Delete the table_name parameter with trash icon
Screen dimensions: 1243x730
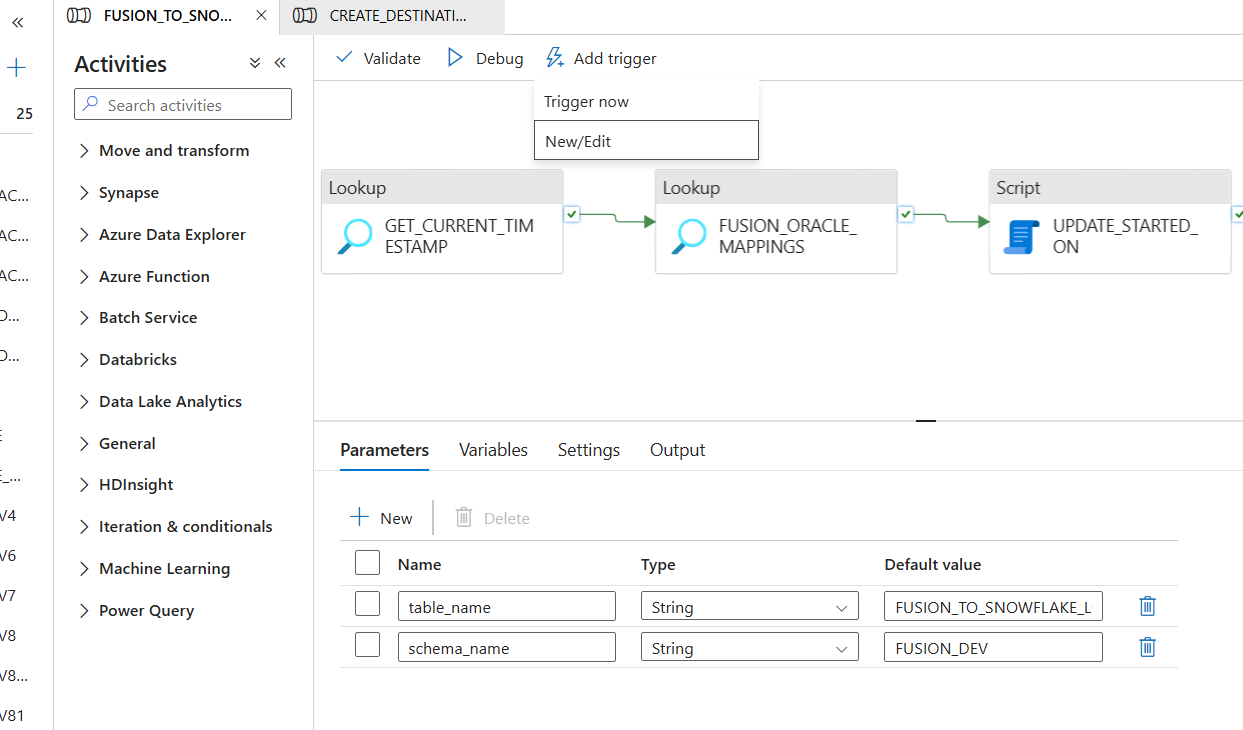pyautogui.click(x=1148, y=606)
